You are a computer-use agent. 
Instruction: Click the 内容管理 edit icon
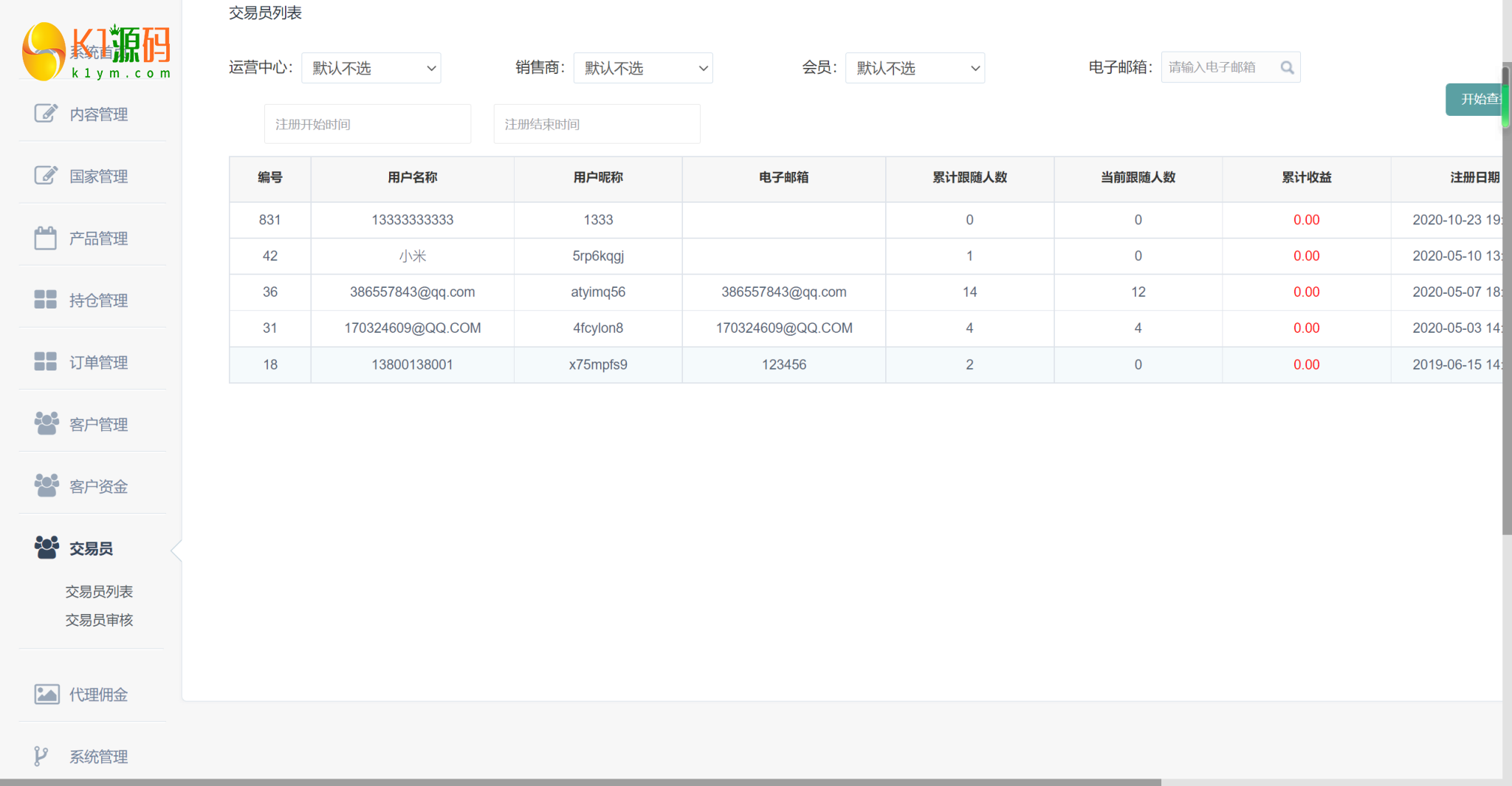pos(46,114)
